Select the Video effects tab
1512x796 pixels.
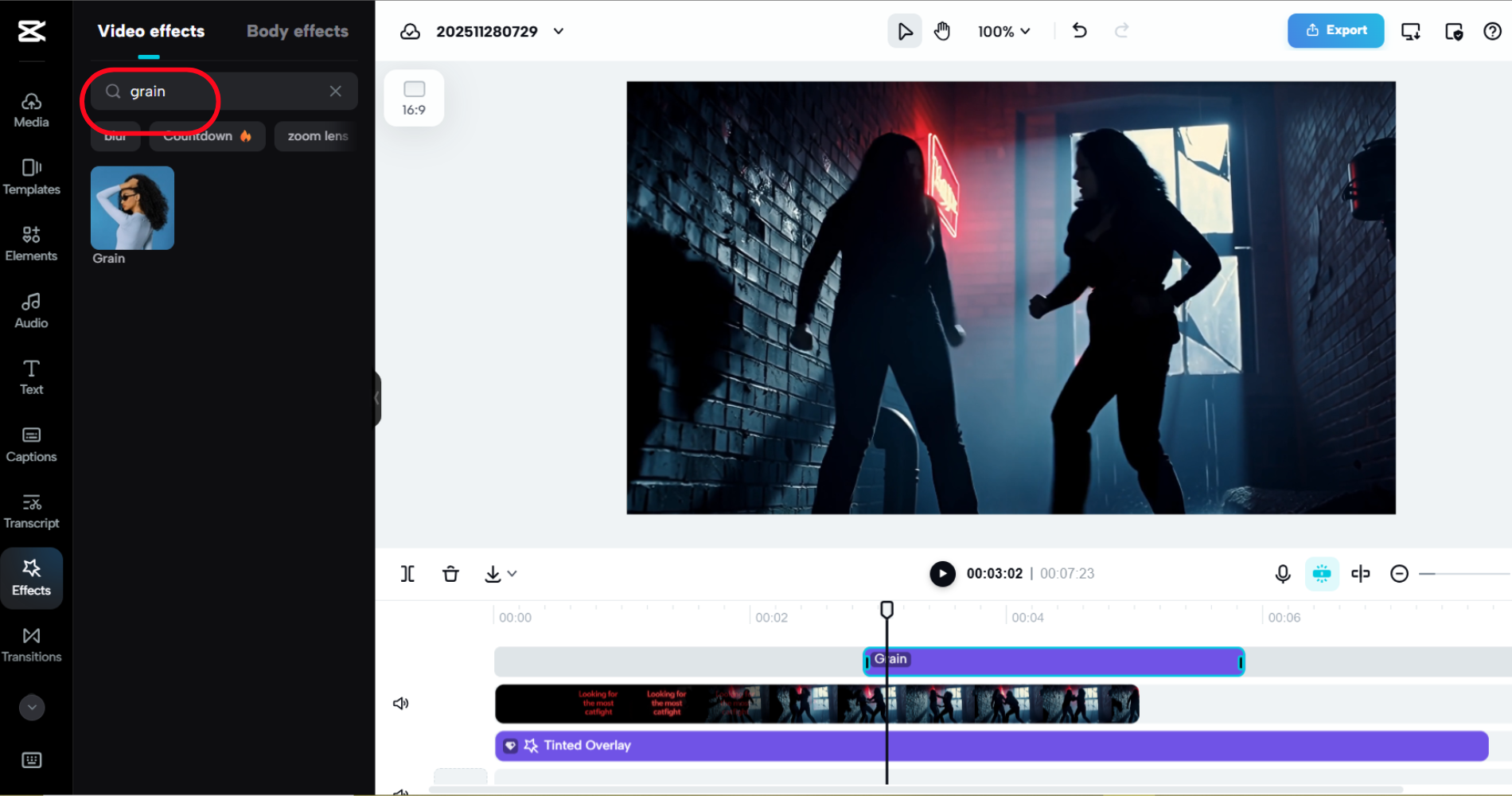(151, 31)
